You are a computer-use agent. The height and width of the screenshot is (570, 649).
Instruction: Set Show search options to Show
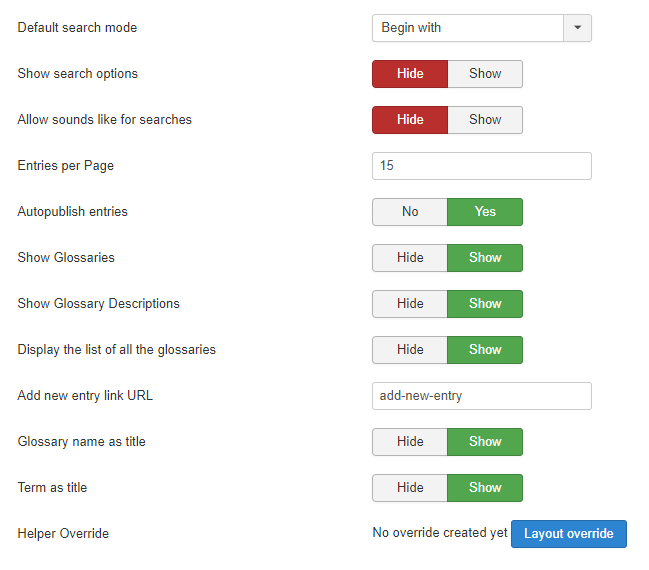point(485,74)
